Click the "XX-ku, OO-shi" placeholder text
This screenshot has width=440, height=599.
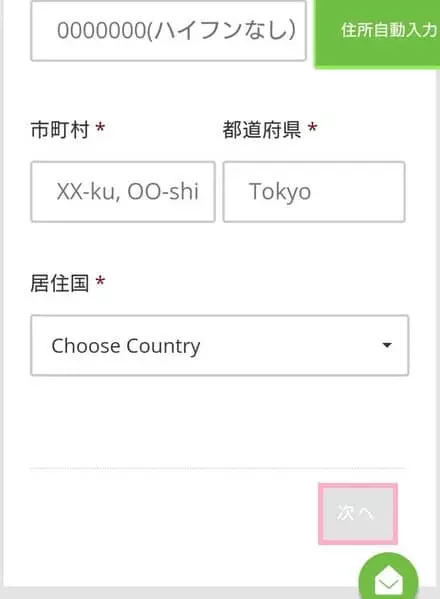pyautogui.click(x=128, y=191)
